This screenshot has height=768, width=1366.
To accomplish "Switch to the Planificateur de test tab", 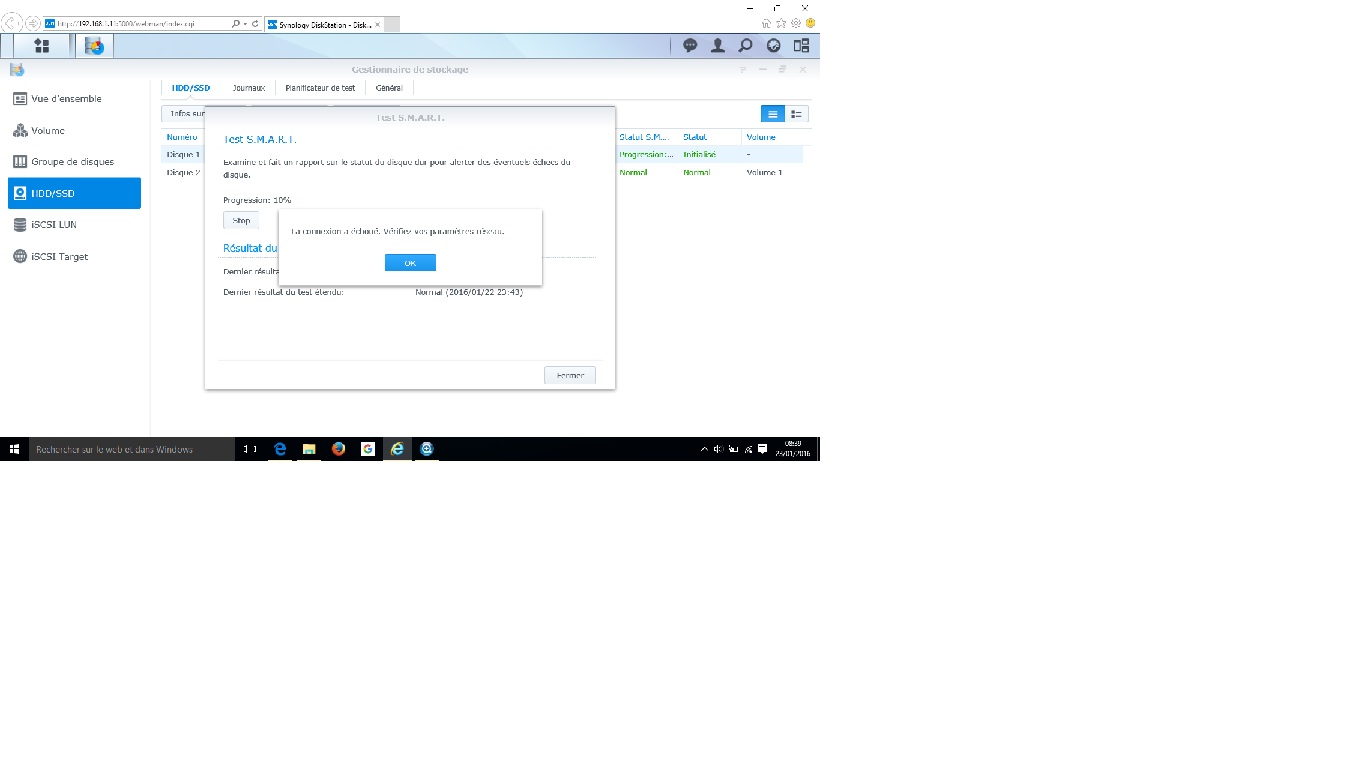I will [x=320, y=88].
